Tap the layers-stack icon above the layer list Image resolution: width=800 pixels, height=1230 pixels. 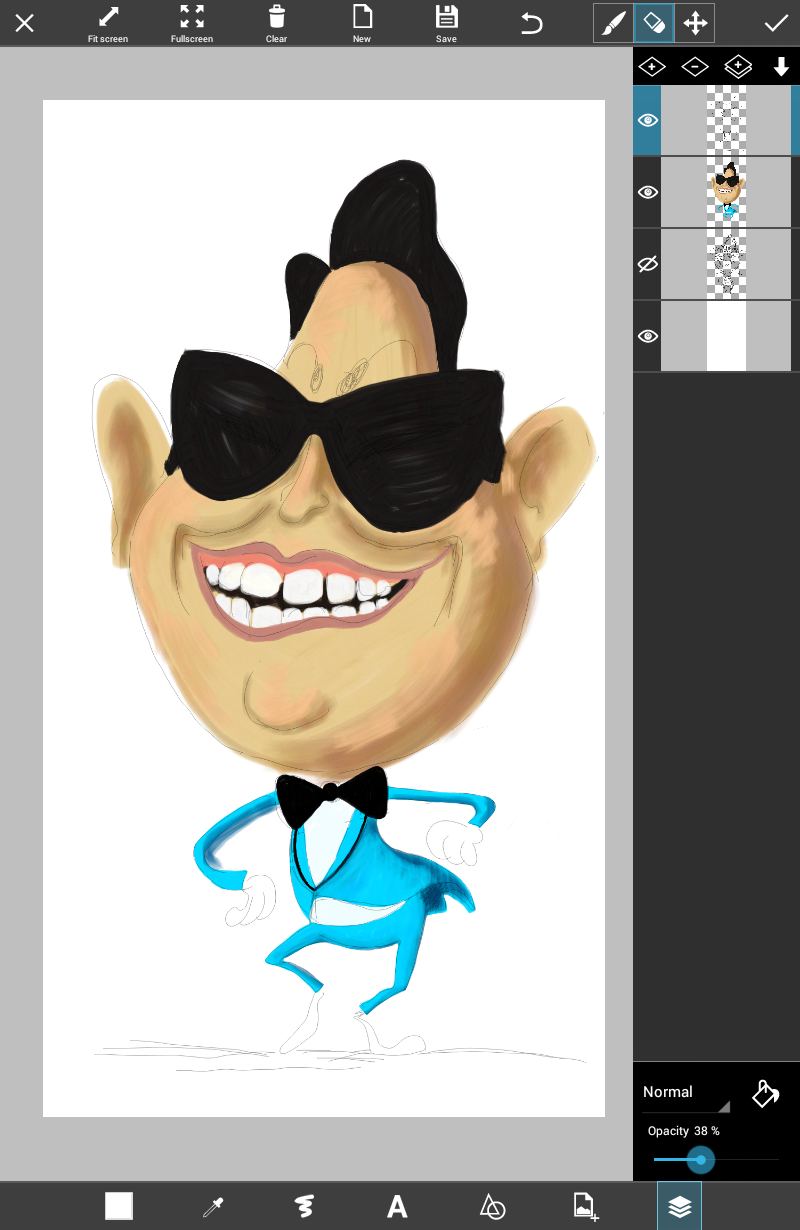pos(738,67)
